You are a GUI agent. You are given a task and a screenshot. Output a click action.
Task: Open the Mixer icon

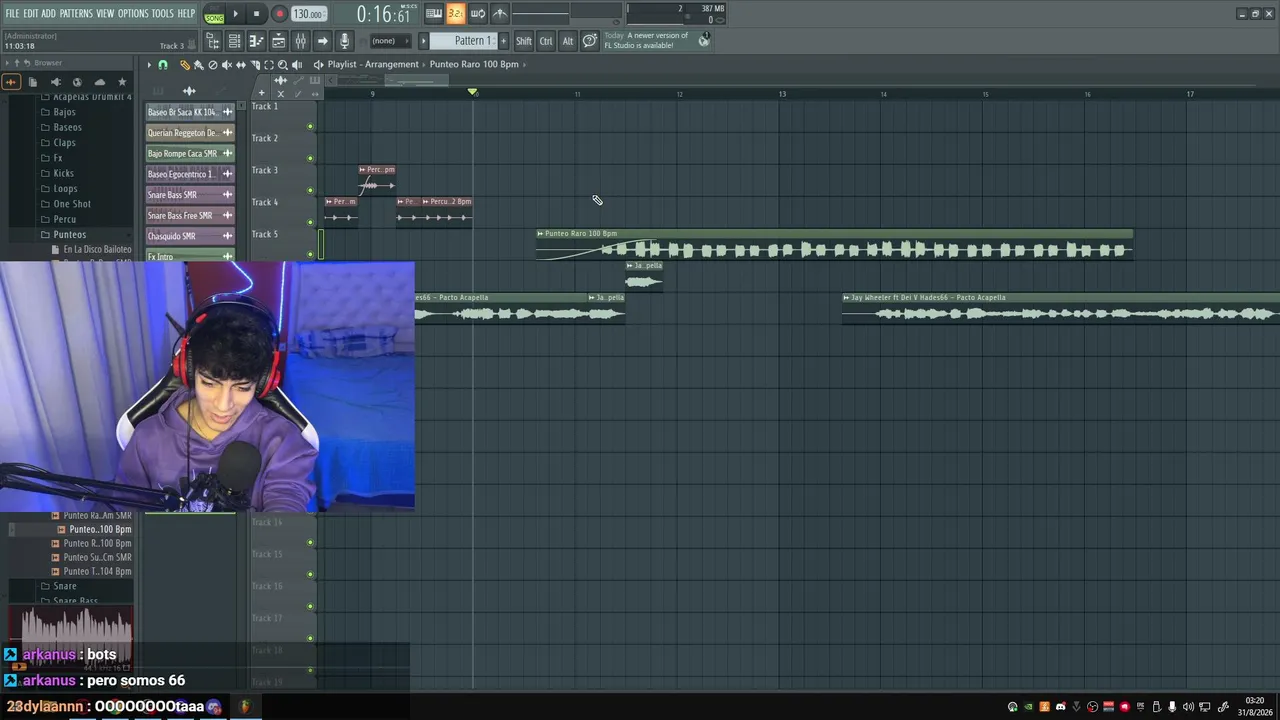tap(300, 41)
